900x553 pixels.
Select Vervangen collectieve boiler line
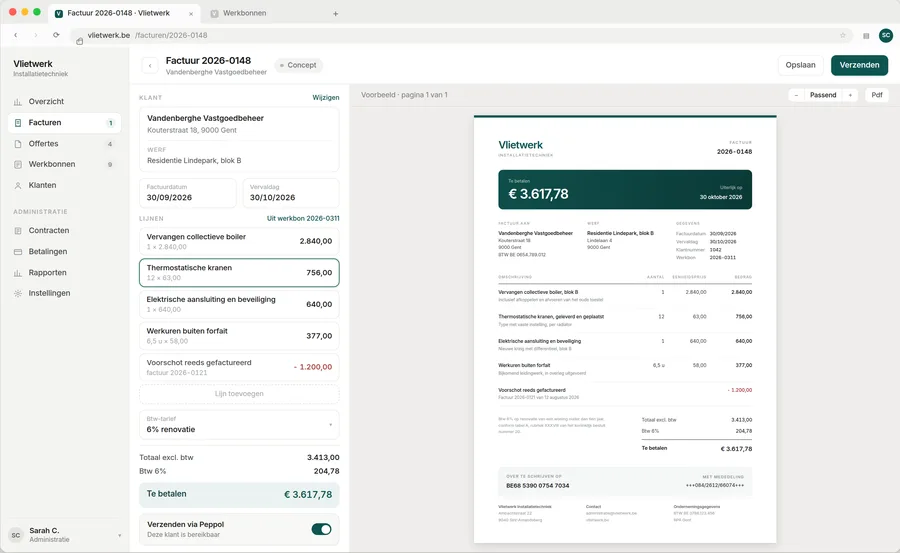pos(239,241)
